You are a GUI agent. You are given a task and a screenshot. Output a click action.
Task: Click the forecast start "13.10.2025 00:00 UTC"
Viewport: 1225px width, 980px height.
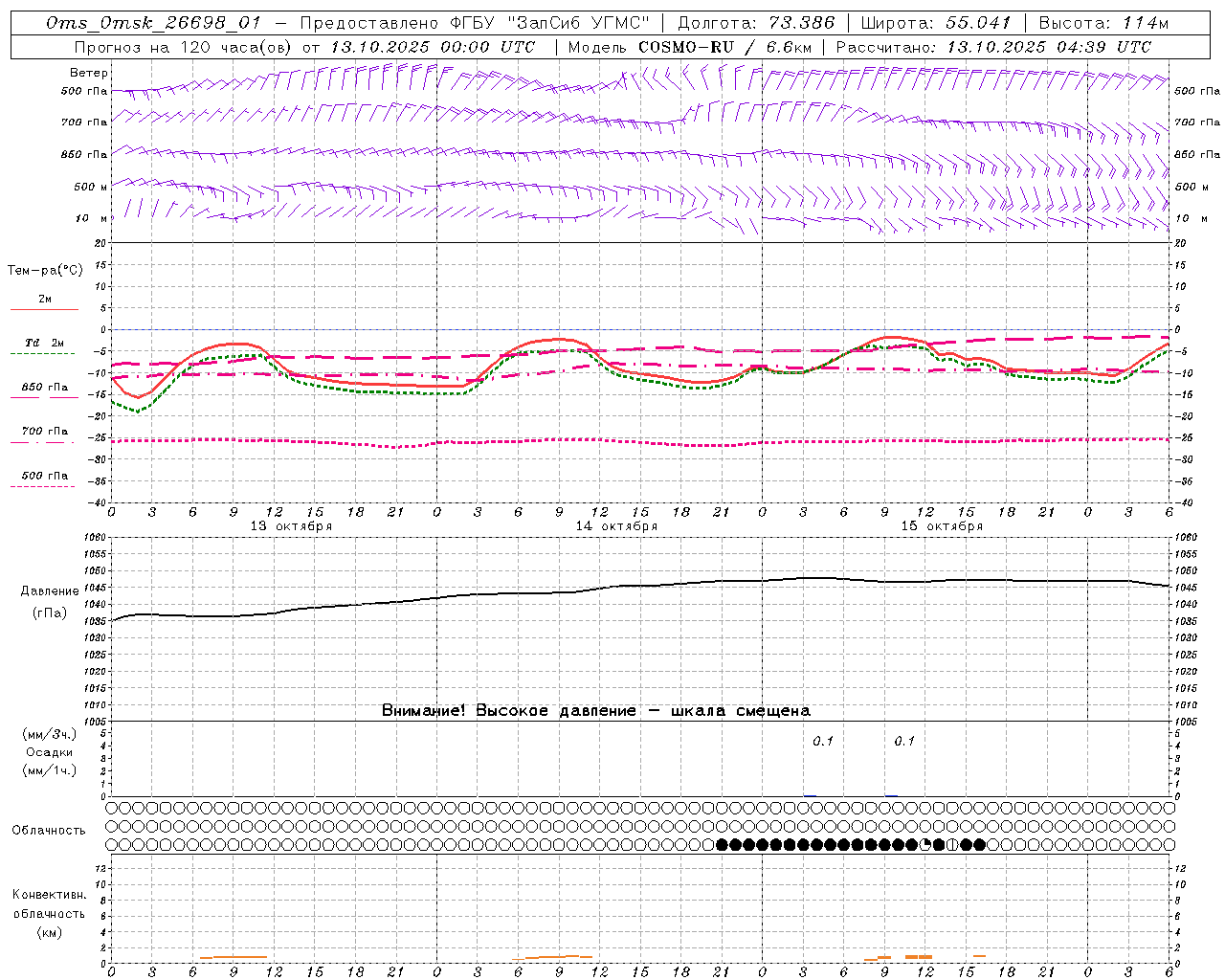(432, 47)
